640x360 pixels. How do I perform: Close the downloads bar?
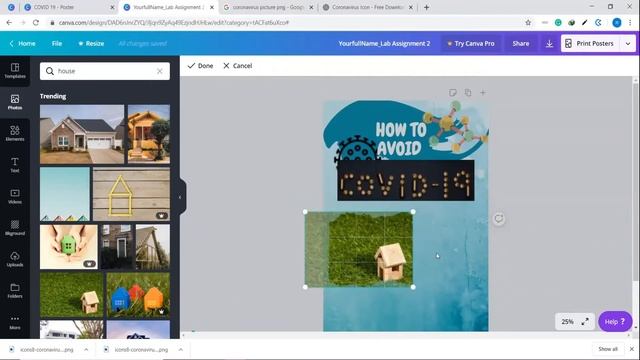click(632, 349)
